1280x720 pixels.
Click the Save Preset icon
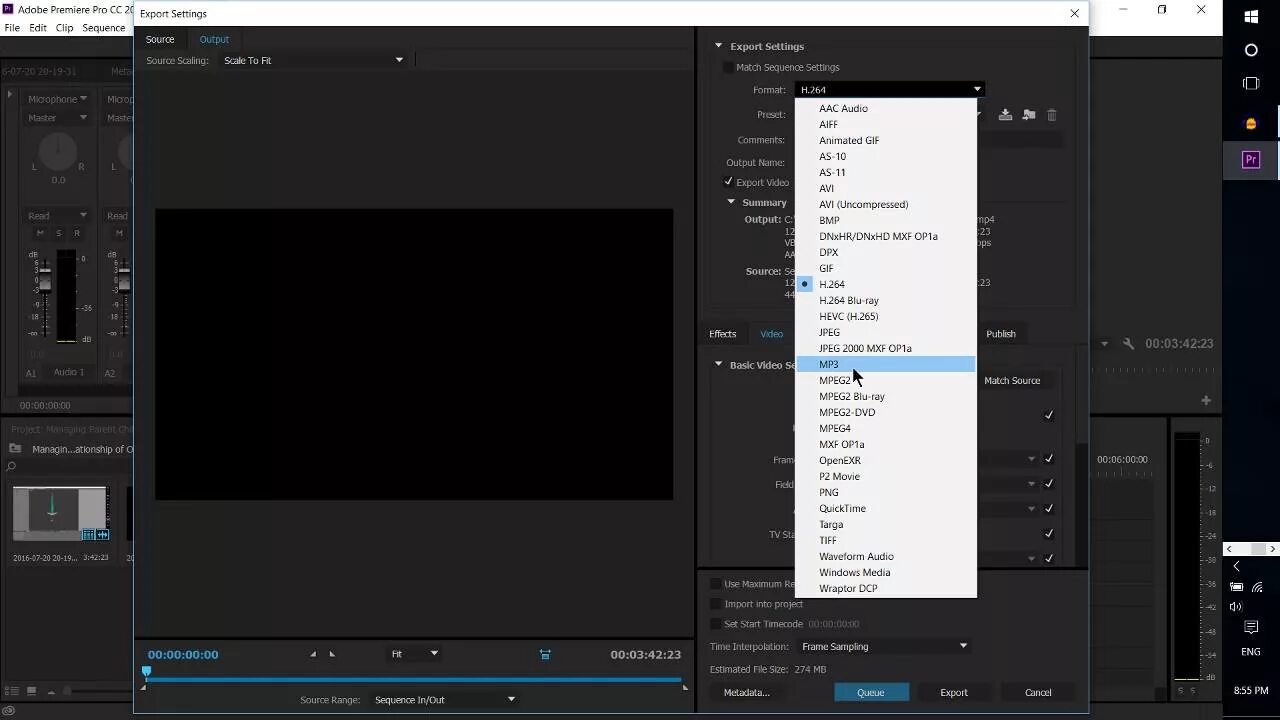pos(1005,115)
